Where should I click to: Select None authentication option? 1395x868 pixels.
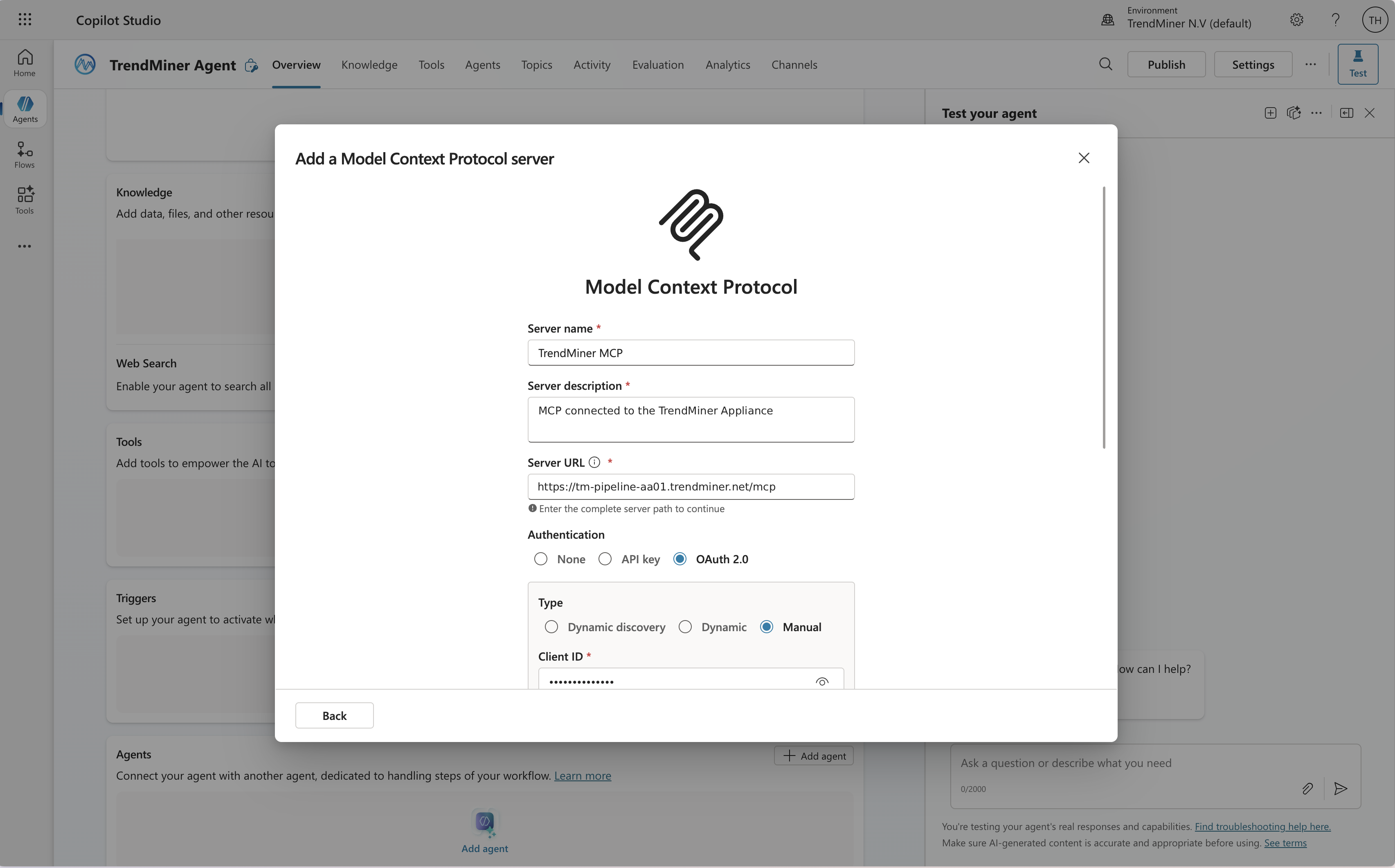click(x=540, y=559)
